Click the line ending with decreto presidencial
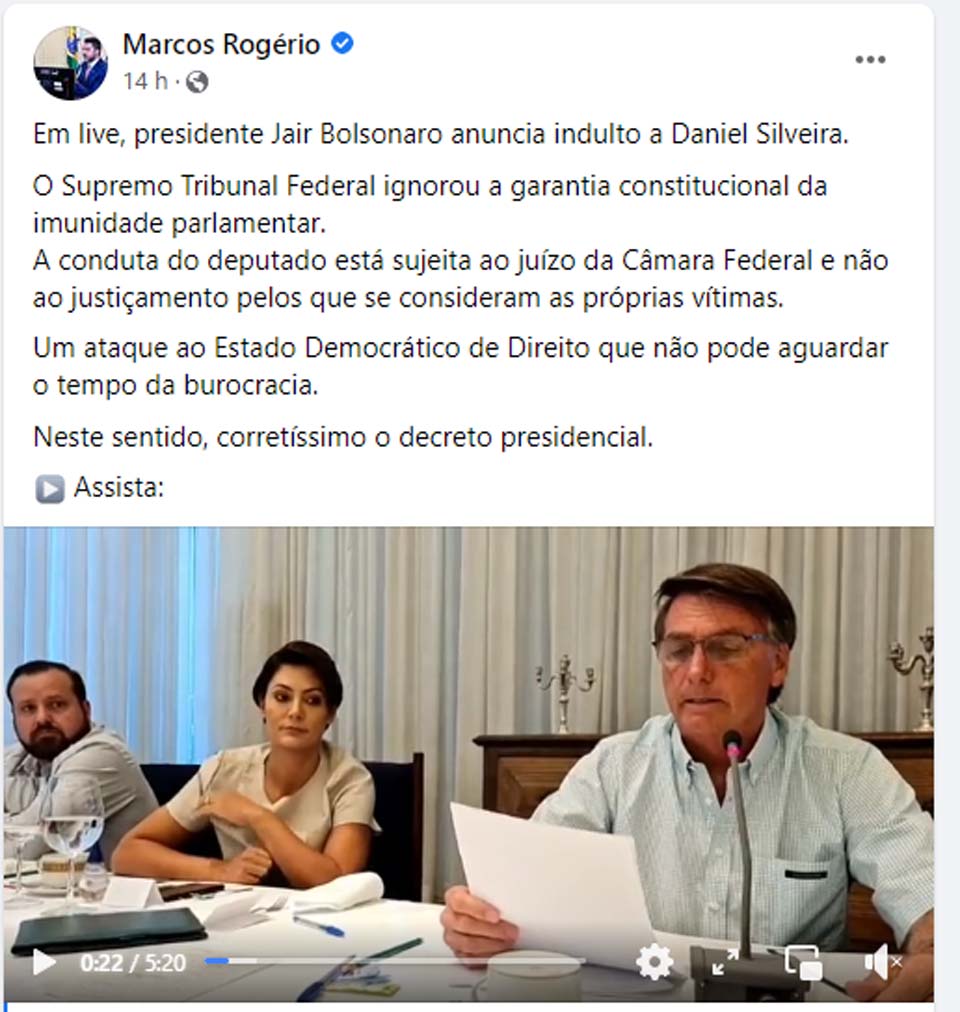Screen dimensions: 960x1012 343,437
